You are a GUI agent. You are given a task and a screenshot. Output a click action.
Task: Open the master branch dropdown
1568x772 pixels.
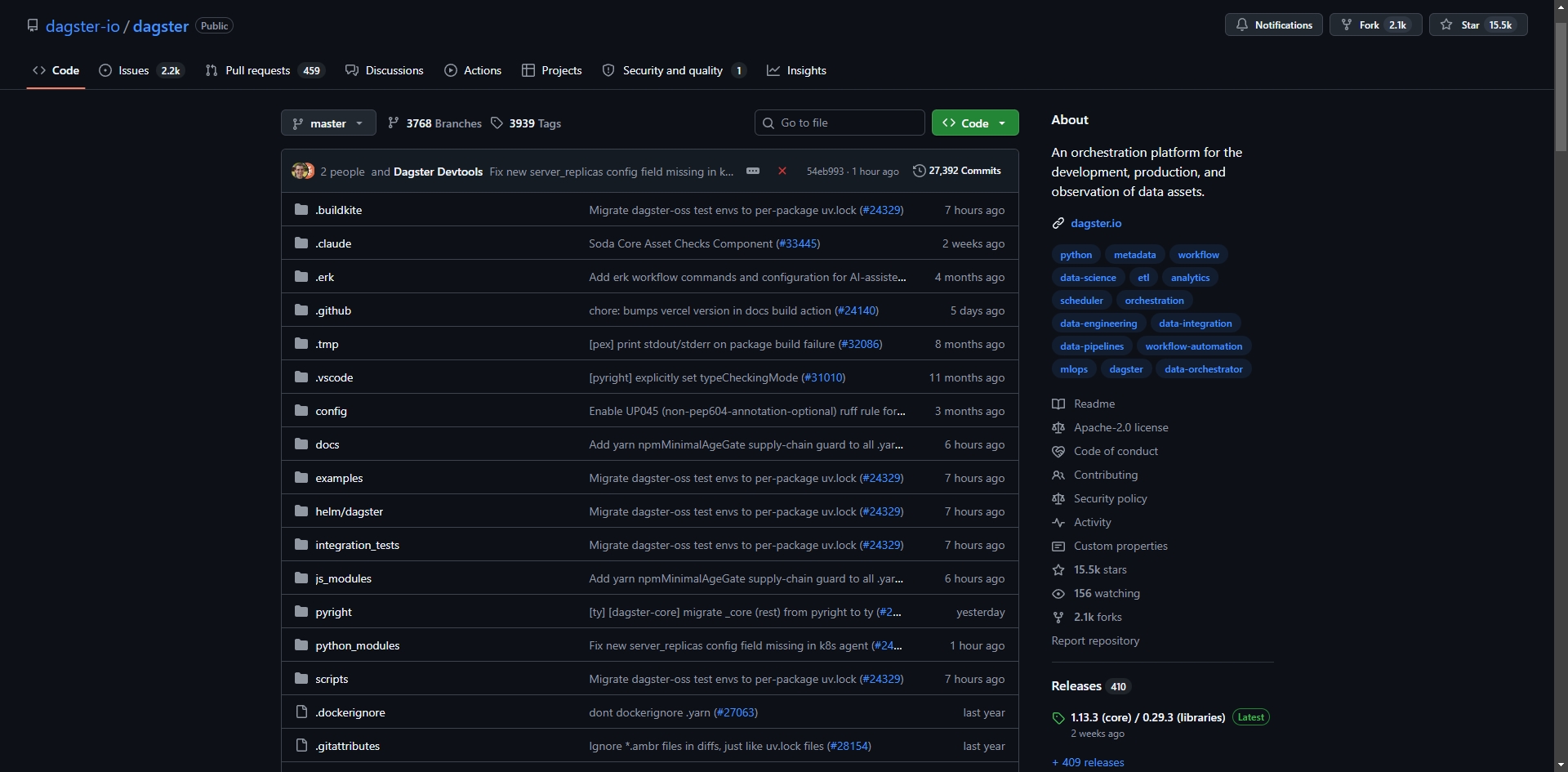click(x=328, y=123)
